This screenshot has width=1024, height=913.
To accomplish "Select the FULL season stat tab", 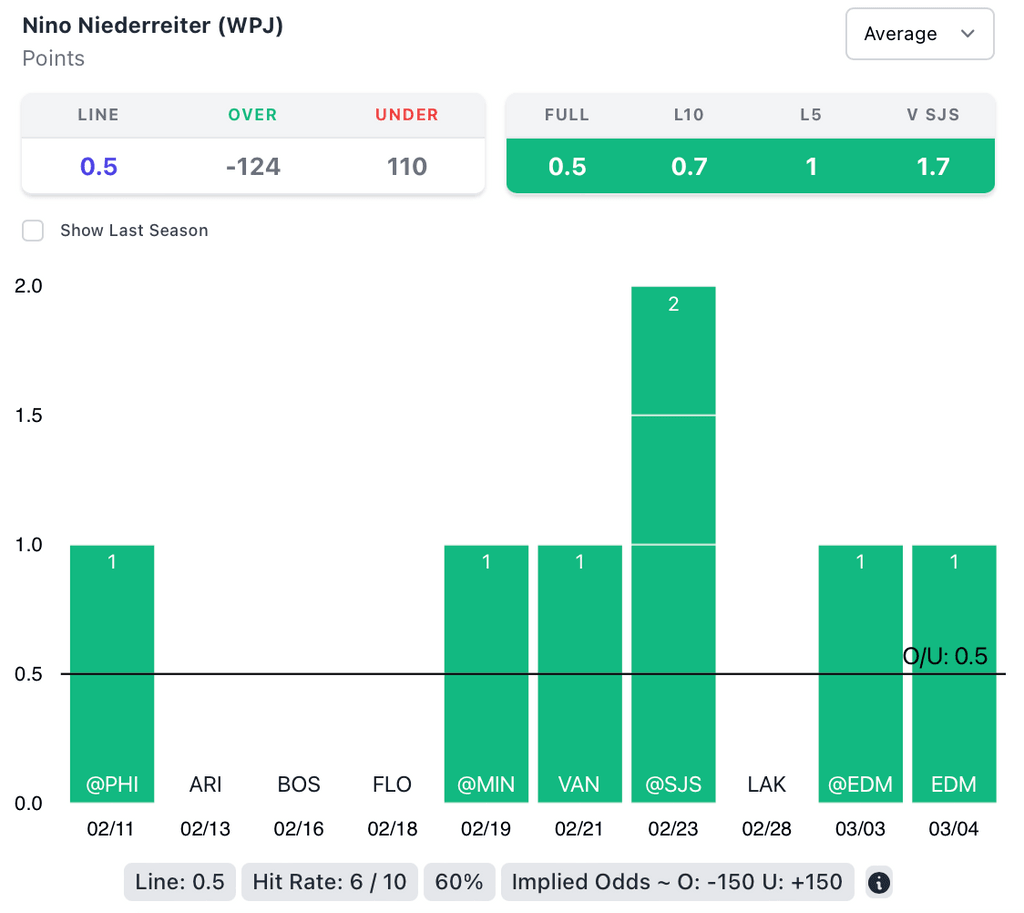I will click(x=567, y=115).
